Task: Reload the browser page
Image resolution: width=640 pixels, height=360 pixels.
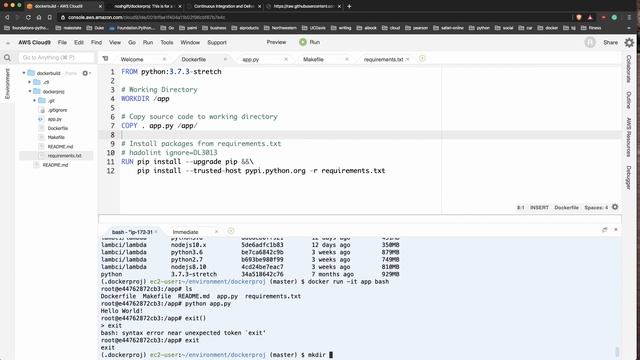Action: pos(28,18)
